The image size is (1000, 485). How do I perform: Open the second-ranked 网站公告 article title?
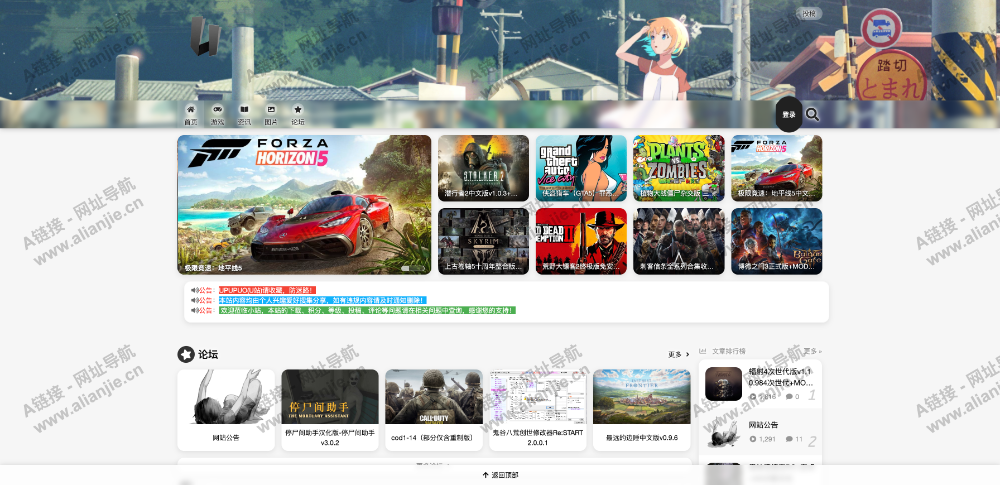pyautogui.click(x=763, y=425)
